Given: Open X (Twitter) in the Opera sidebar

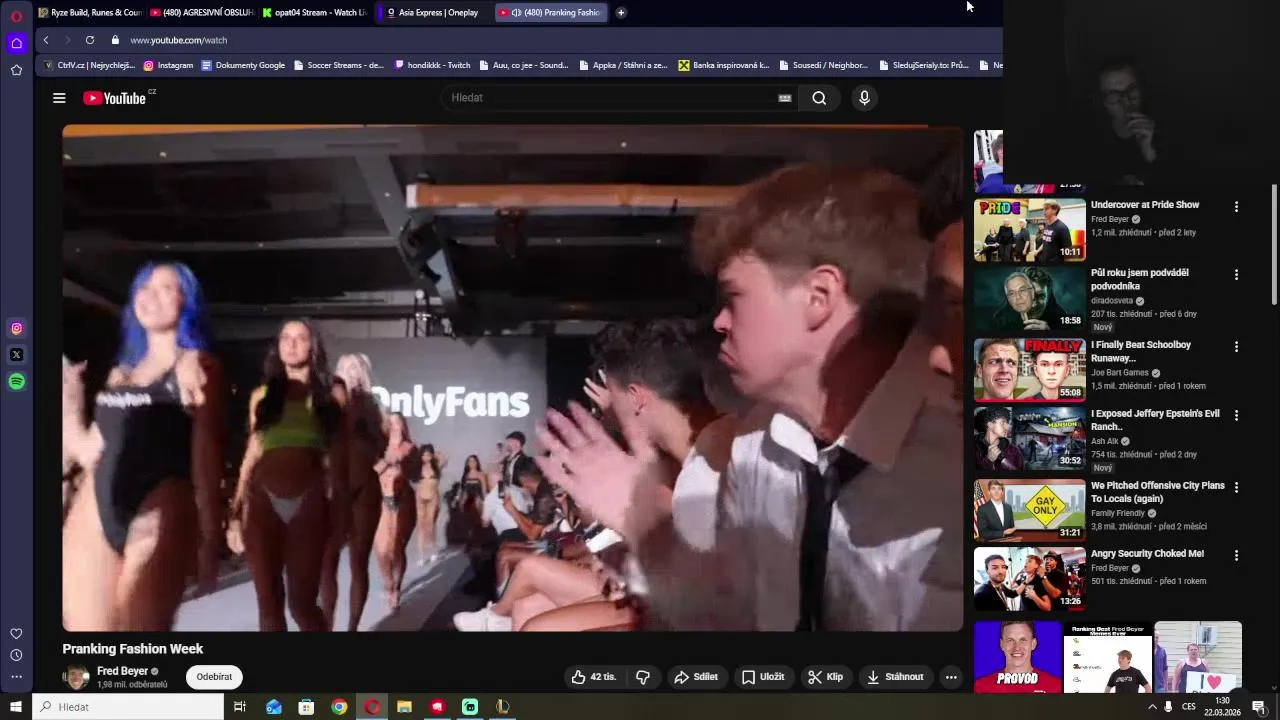Looking at the screenshot, I should pyautogui.click(x=16, y=355).
